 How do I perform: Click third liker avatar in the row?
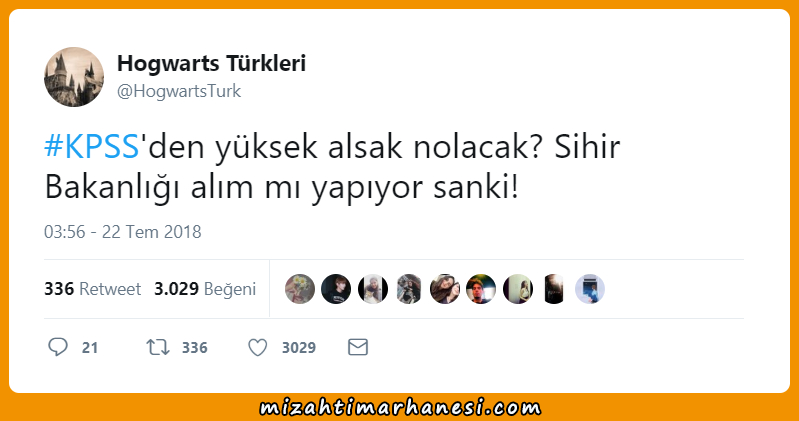[x=372, y=289]
